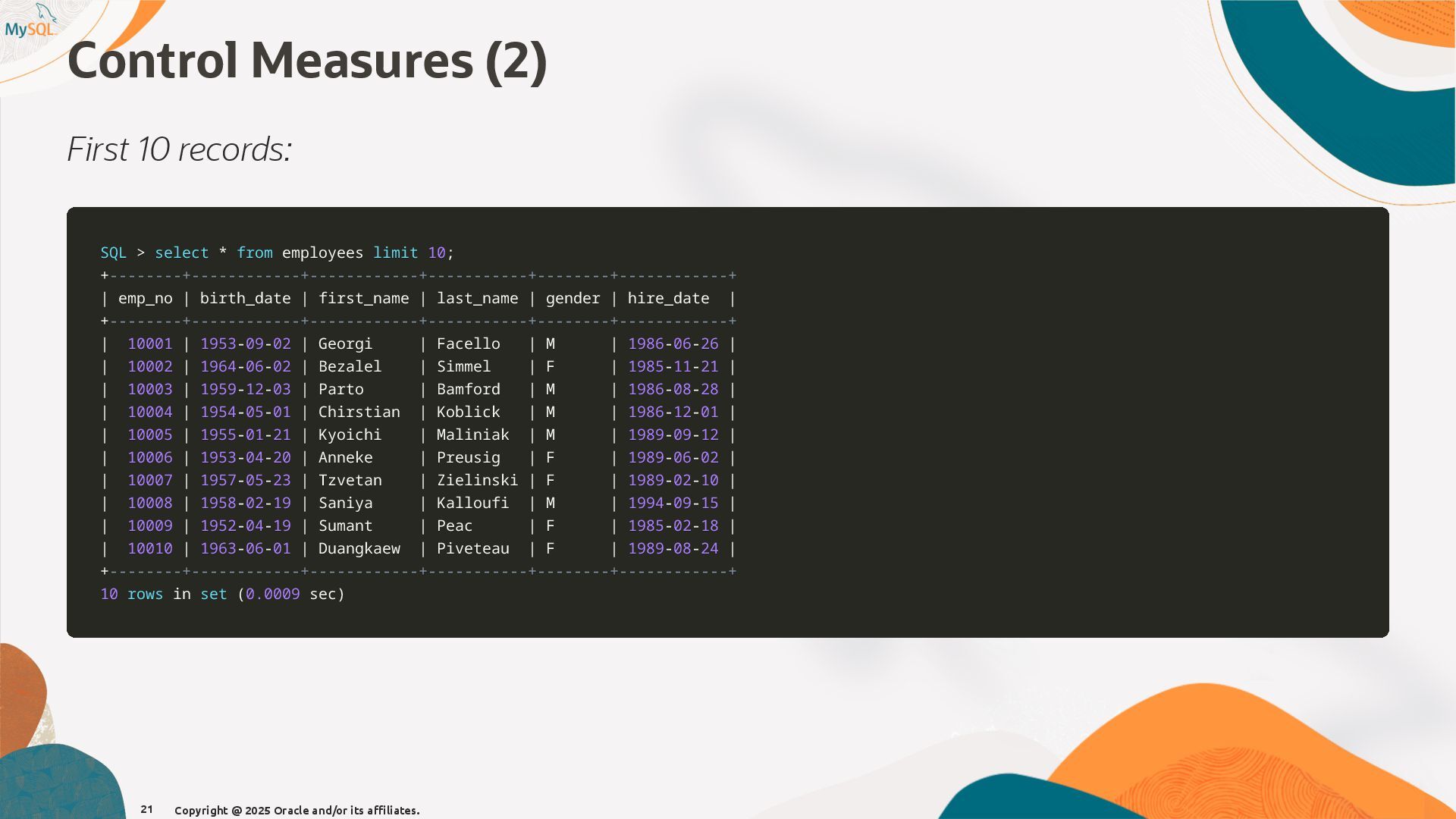Screen dimensions: 1456x819
Task: Click the 'First 10 records:' subtitle
Action: coord(180,149)
